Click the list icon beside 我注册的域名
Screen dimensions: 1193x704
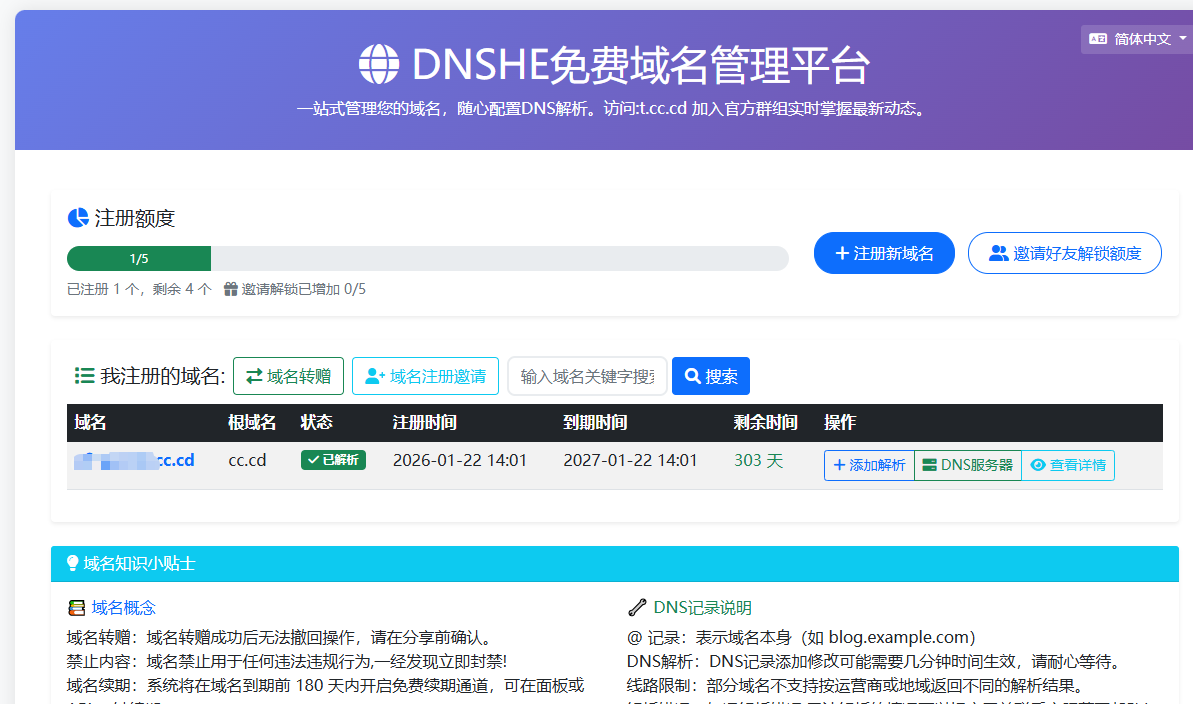click(84, 376)
